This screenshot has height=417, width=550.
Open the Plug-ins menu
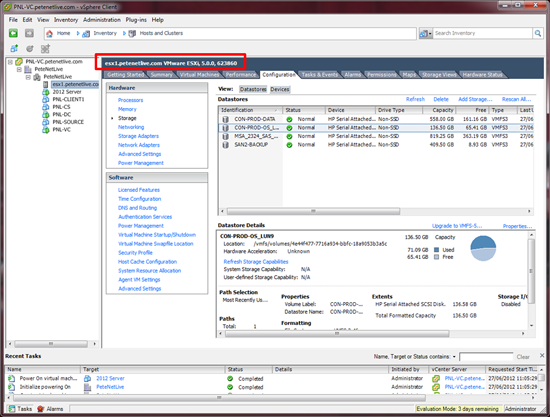136,20
